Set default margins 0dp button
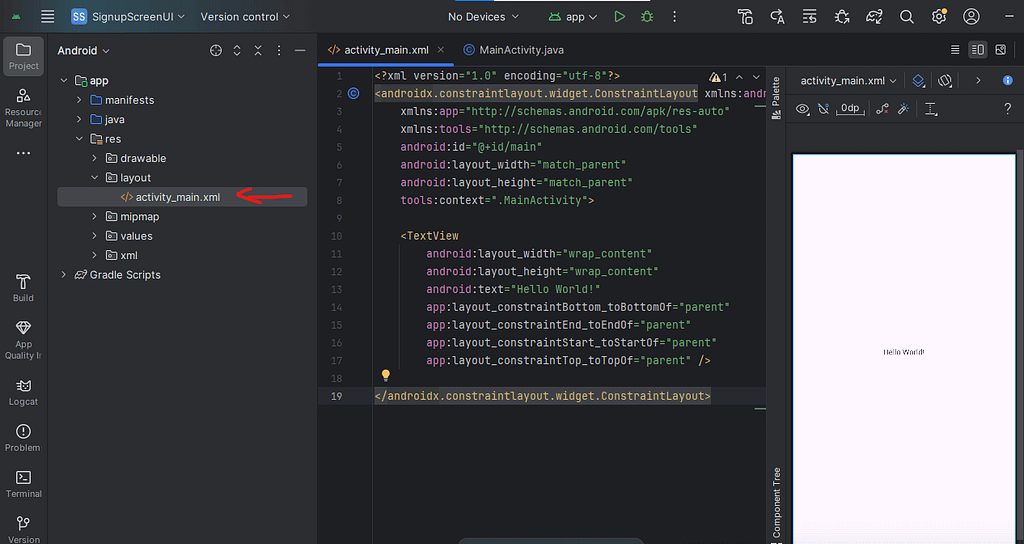 point(850,109)
